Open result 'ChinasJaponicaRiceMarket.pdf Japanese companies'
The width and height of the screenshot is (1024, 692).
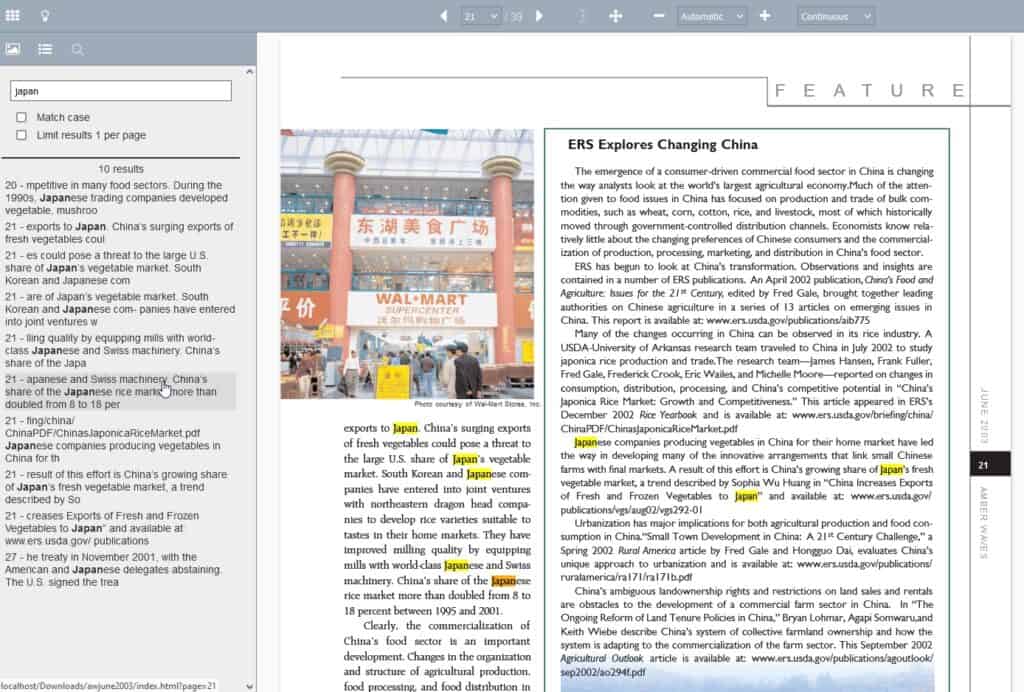(x=119, y=439)
